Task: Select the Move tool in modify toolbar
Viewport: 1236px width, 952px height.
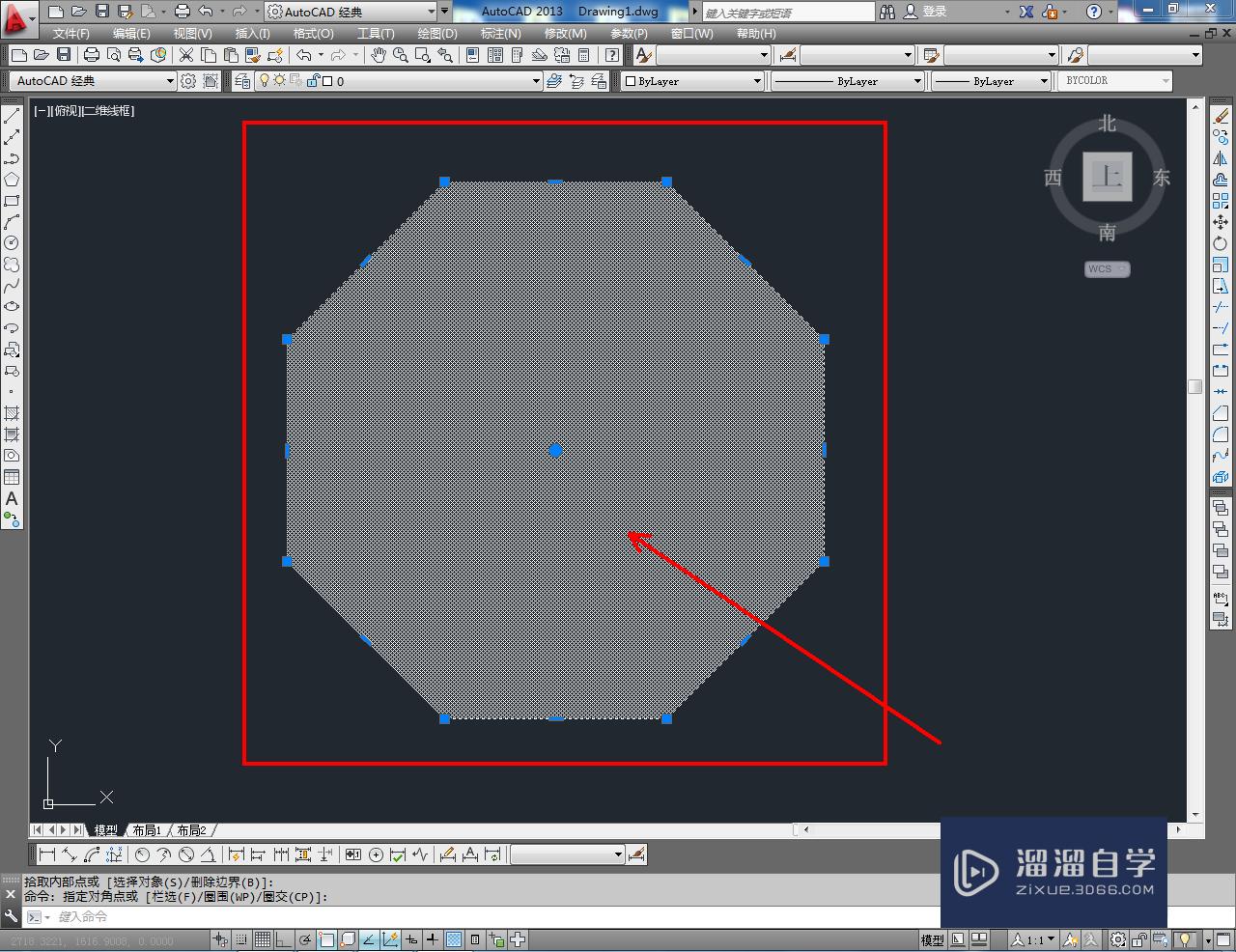Action: point(1221,222)
